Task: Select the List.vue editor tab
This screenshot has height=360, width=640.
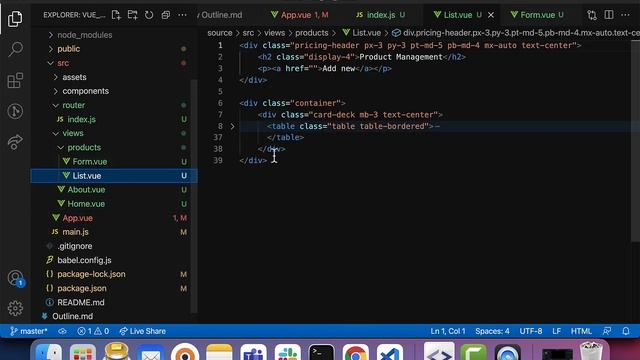Action: 458,15
